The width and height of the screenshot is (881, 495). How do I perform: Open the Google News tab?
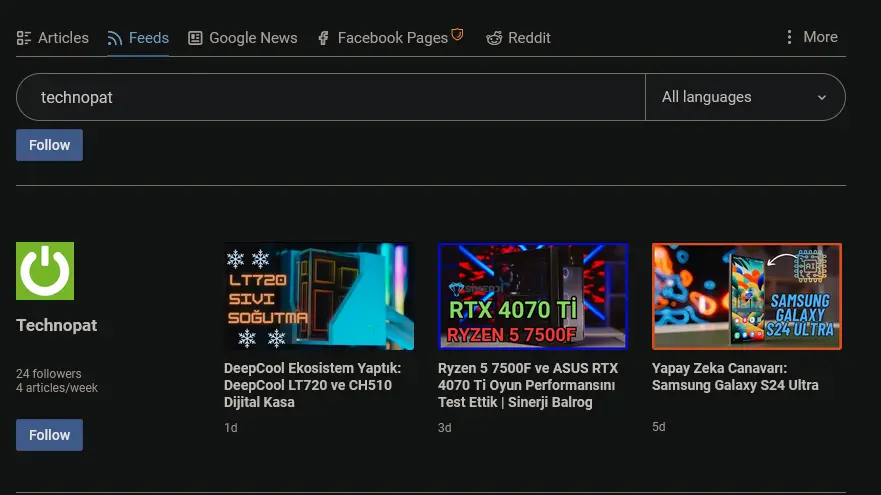[x=243, y=38]
